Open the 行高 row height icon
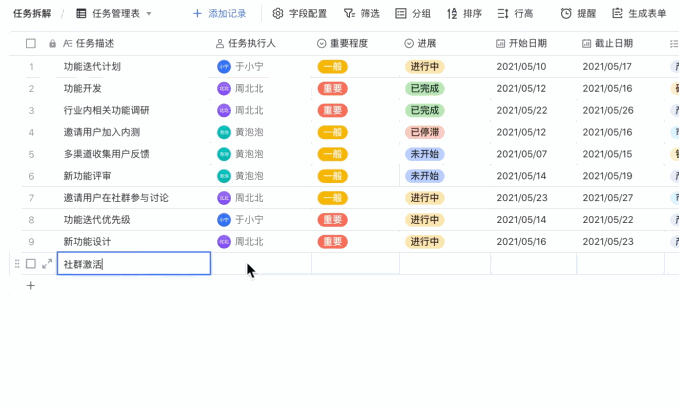679x410 pixels. 503,14
